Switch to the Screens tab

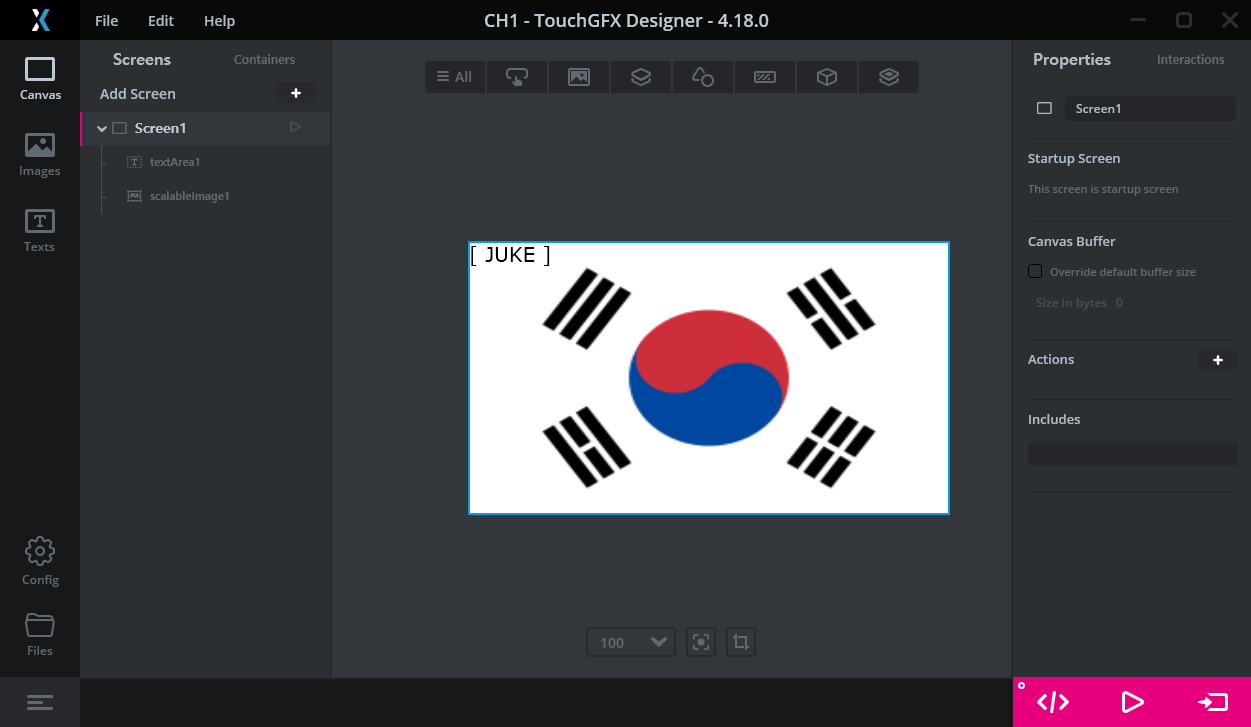pyautogui.click(x=142, y=60)
